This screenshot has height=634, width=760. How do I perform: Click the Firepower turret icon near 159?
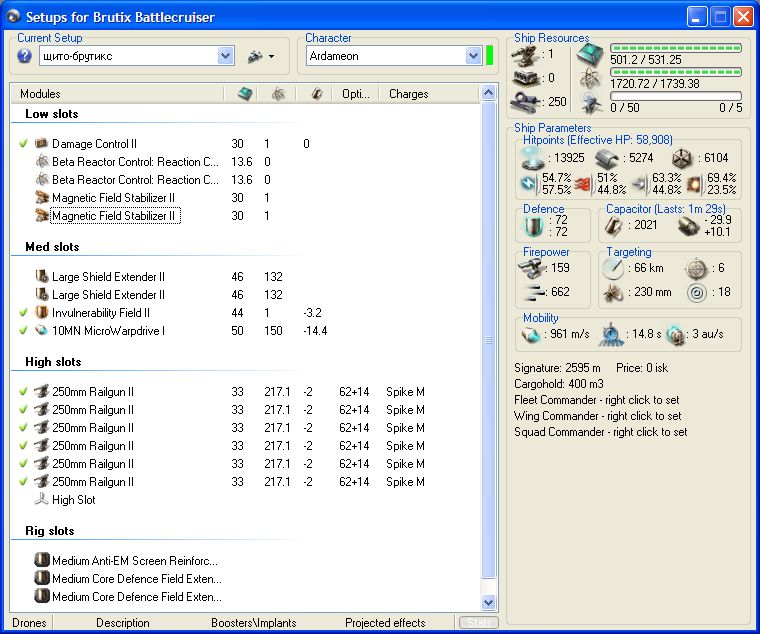[x=532, y=269]
